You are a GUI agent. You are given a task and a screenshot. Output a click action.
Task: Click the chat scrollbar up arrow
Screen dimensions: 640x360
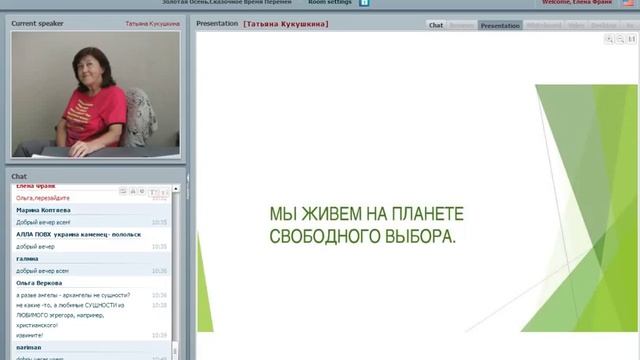tap(176, 189)
